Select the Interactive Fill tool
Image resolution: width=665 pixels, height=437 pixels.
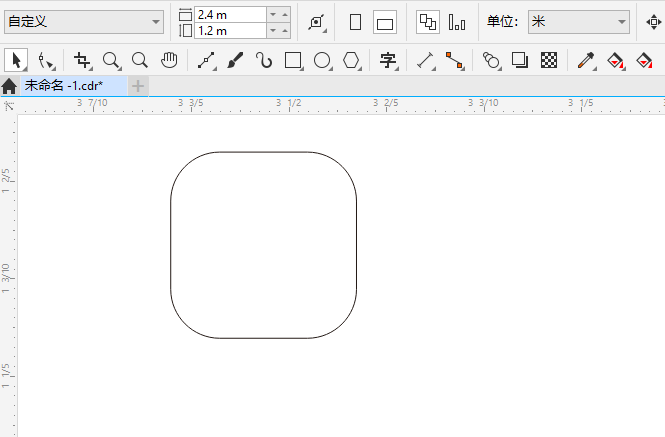pyautogui.click(x=615, y=61)
